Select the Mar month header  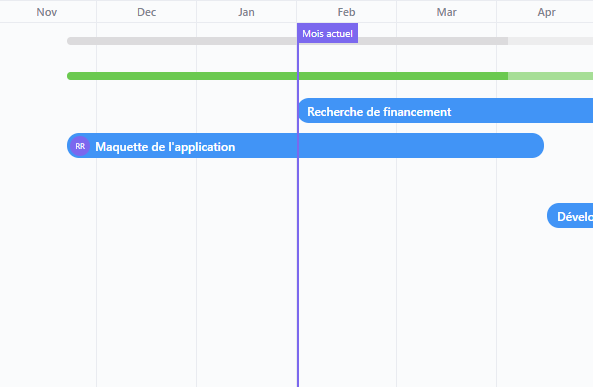pos(446,12)
